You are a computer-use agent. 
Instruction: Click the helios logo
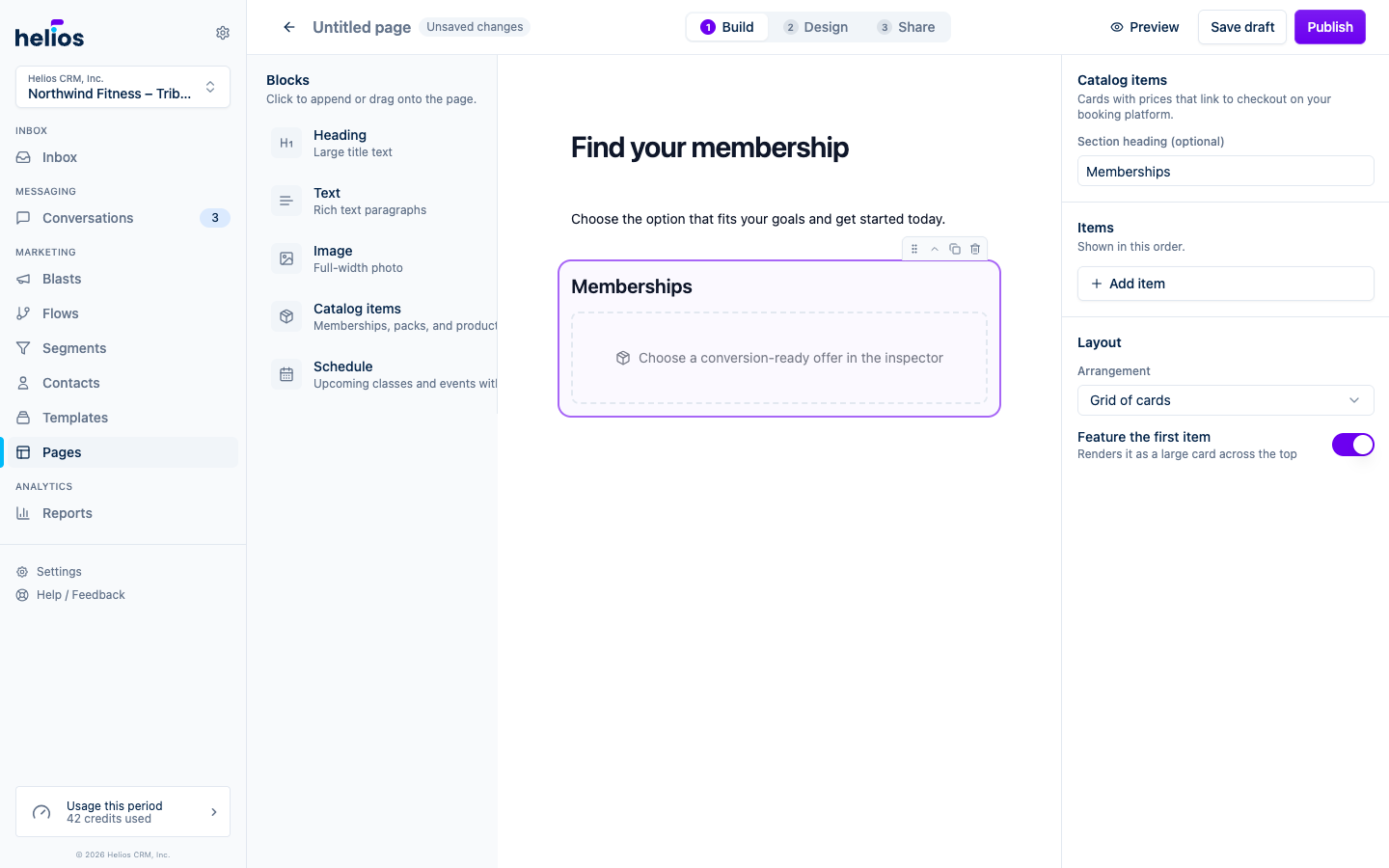pyautogui.click(x=49, y=34)
